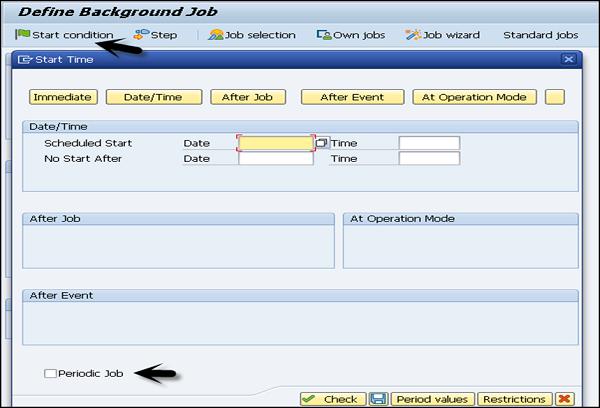This screenshot has width=600, height=408.
Task: Click the Step icon
Action: [141, 34]
